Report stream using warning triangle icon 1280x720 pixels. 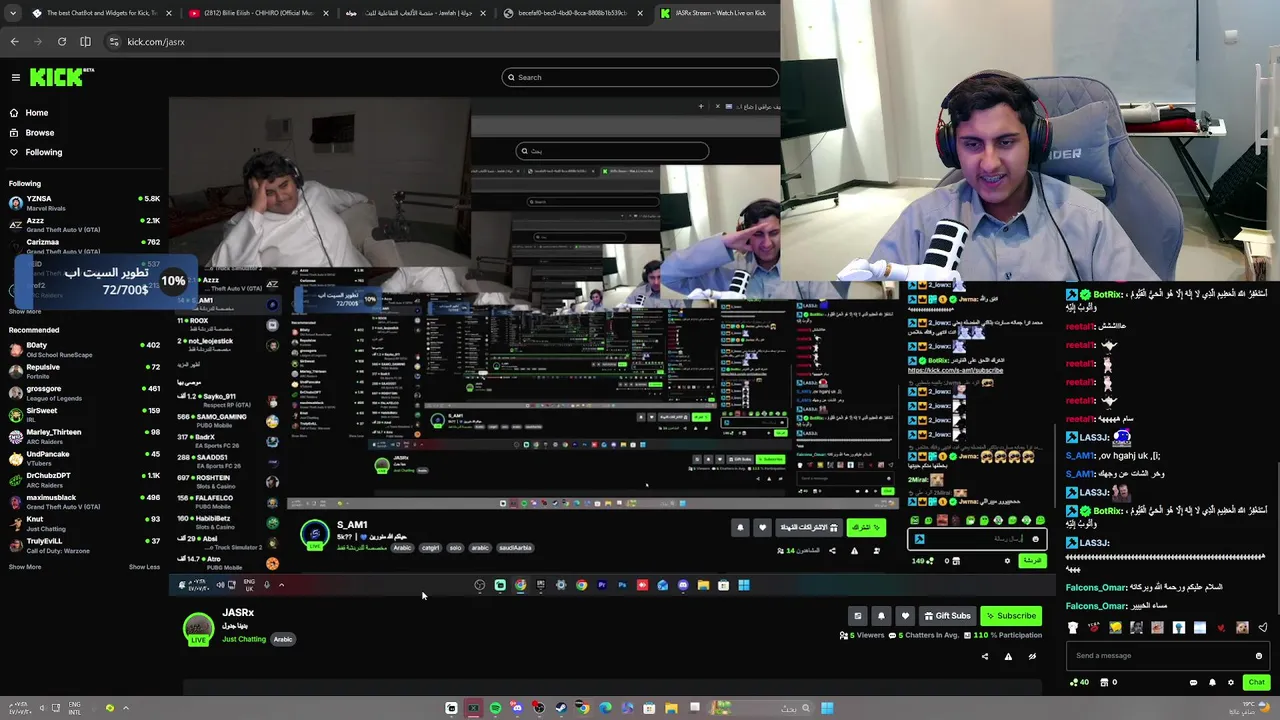[1008, 657]
